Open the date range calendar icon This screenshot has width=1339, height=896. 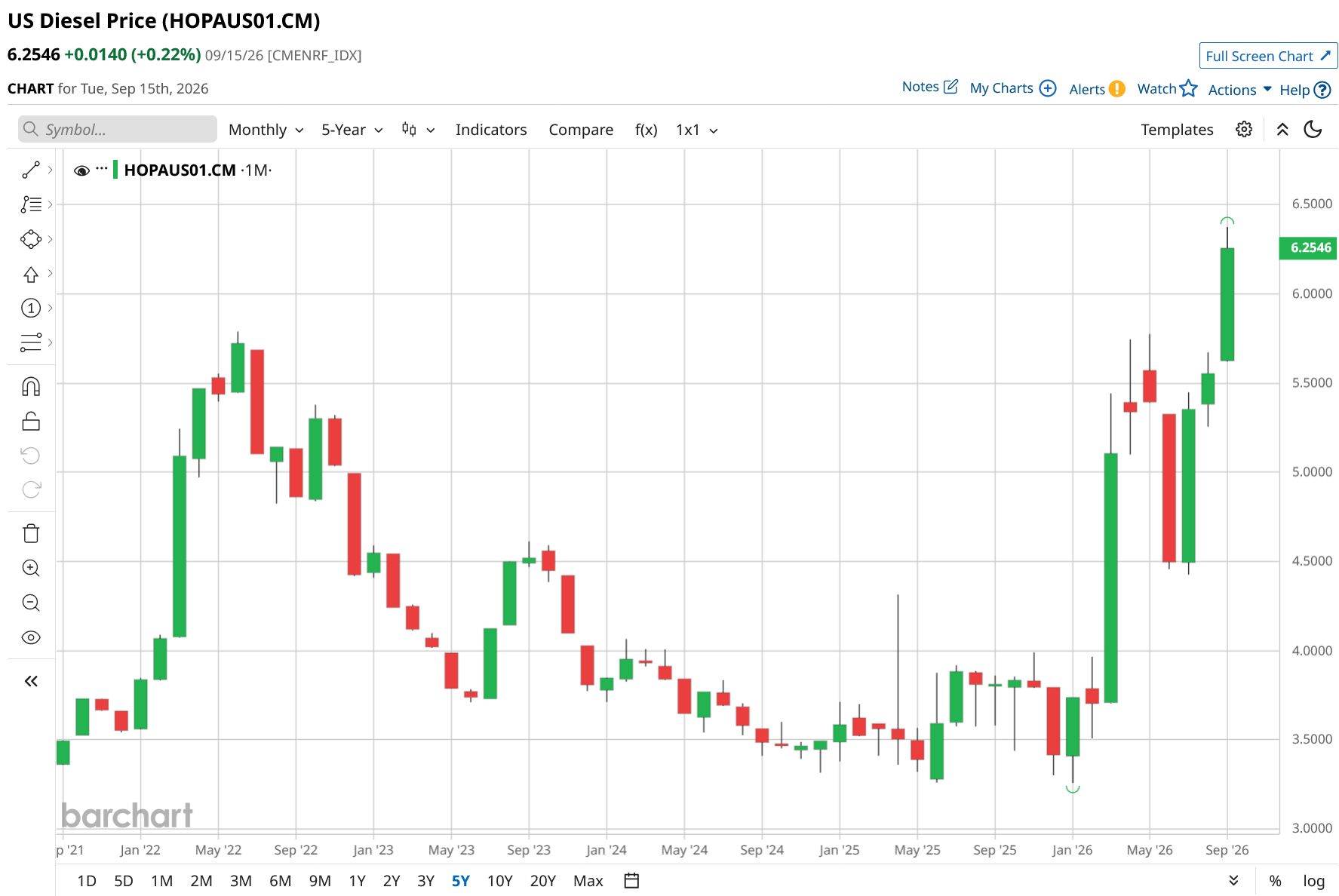click(x=632, y=880)
